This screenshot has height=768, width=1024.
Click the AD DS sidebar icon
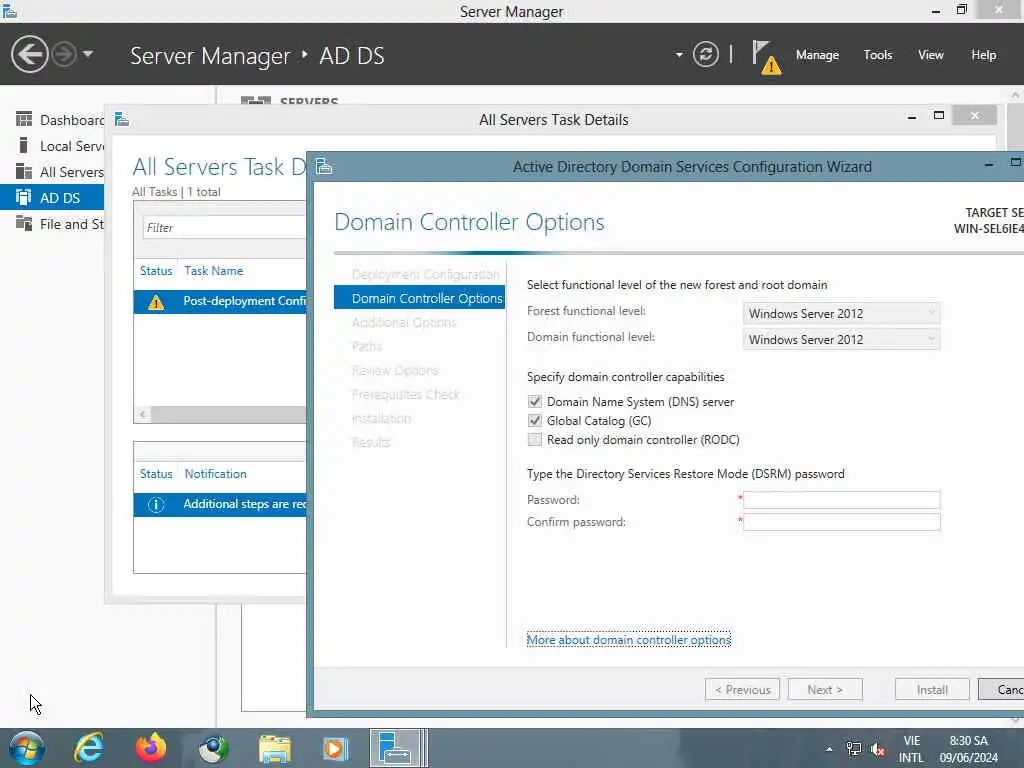24,197
